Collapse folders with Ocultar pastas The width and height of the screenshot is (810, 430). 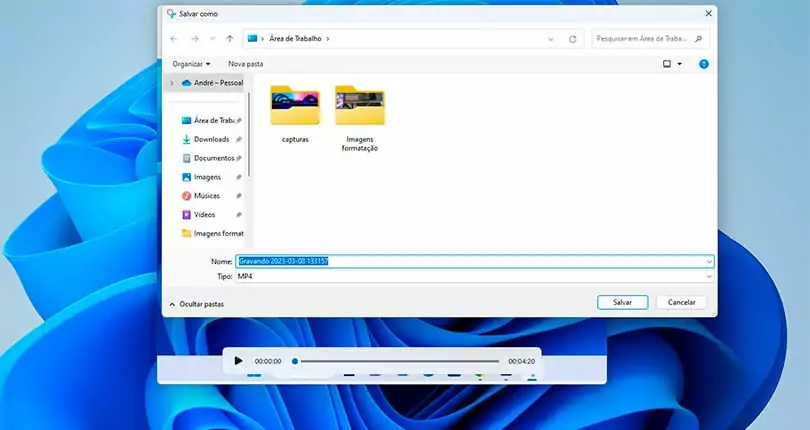196,304
